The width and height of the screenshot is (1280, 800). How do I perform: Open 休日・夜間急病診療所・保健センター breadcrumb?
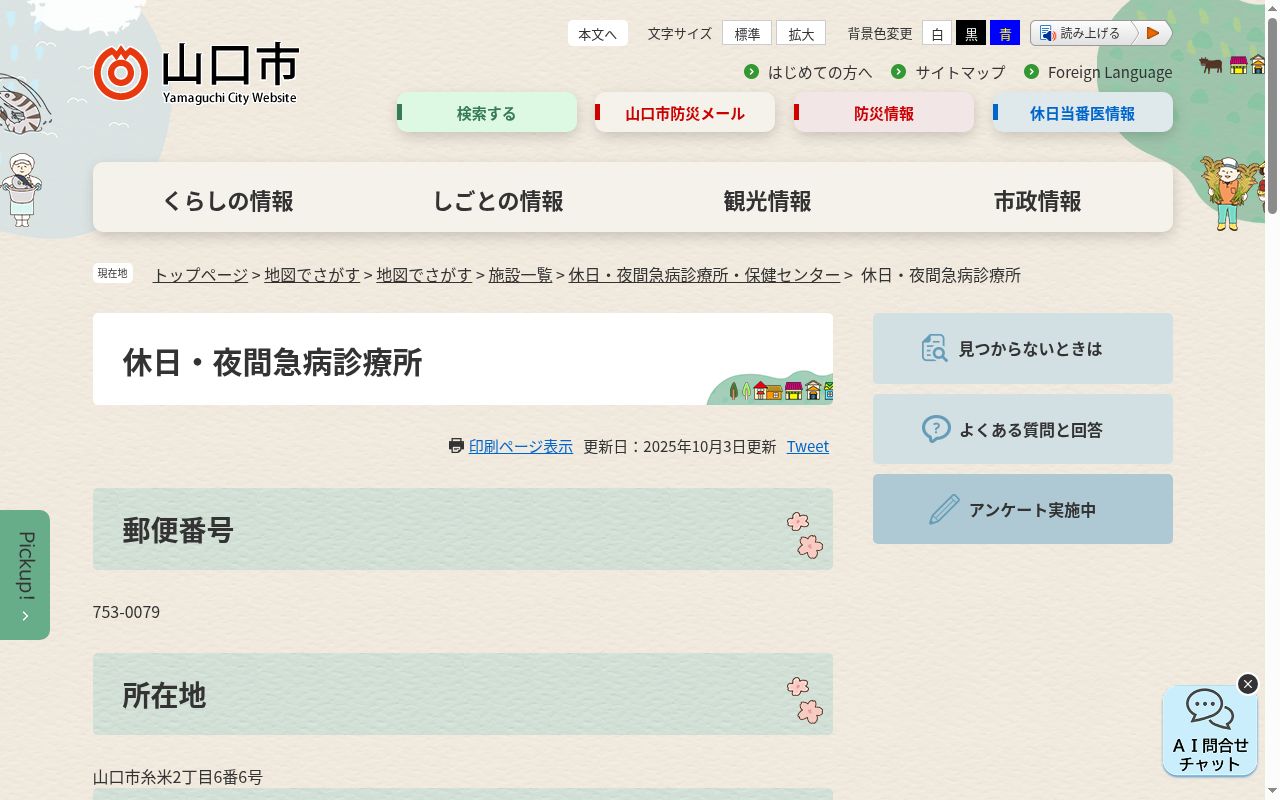pos(704,275)
